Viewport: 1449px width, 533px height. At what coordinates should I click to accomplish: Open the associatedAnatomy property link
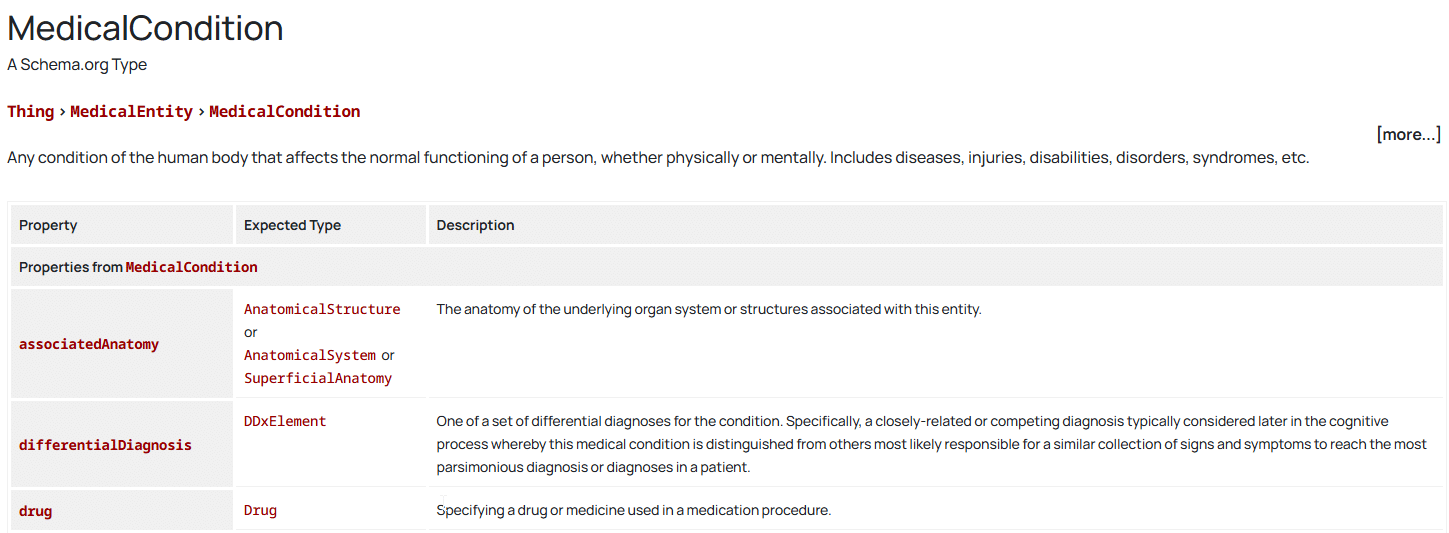[x=89, y=344]
